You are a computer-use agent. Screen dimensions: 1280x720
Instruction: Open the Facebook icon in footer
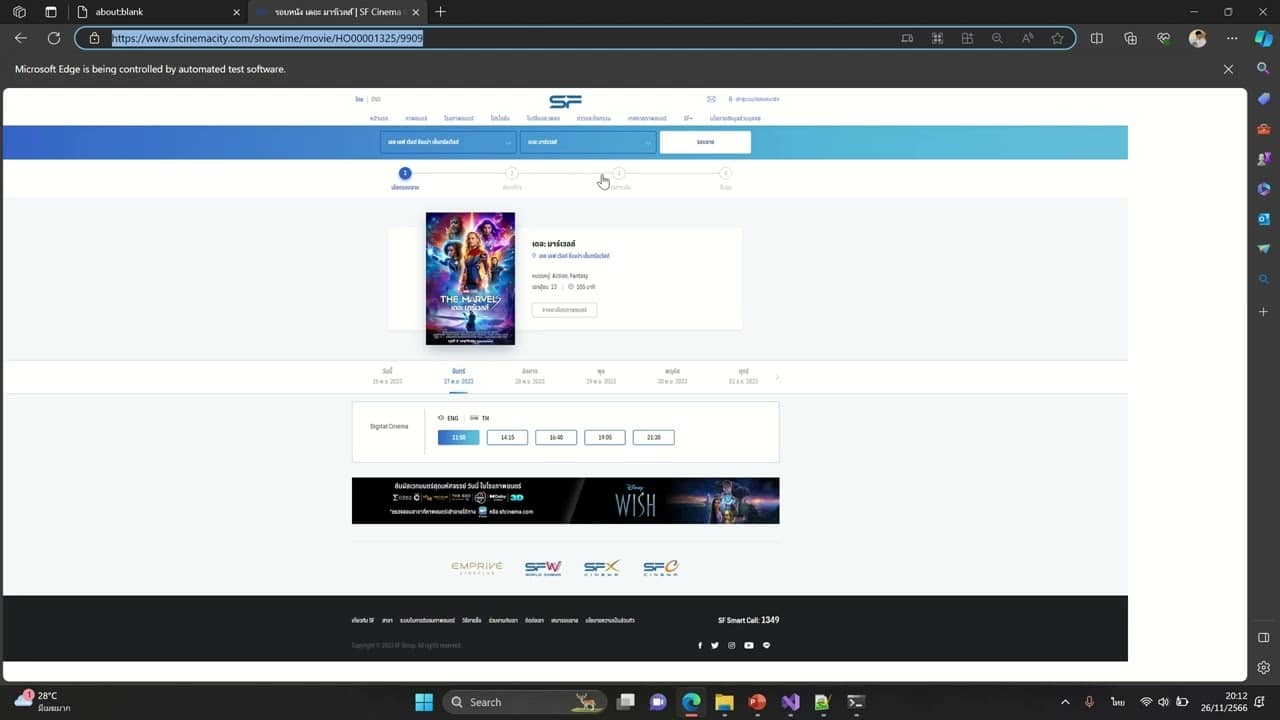699,645
